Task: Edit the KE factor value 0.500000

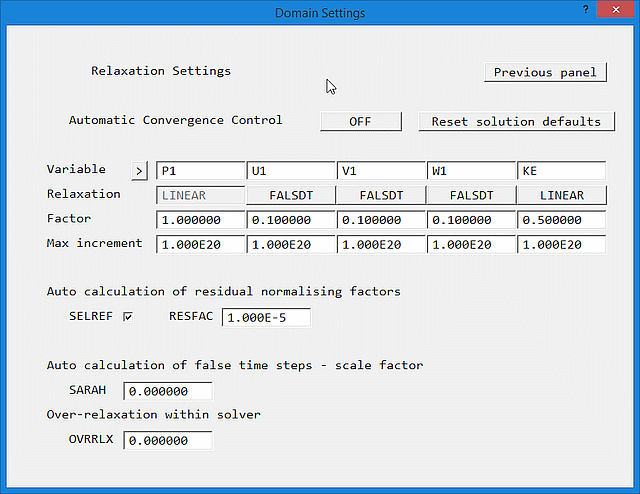Action: [x=561, y=220]
